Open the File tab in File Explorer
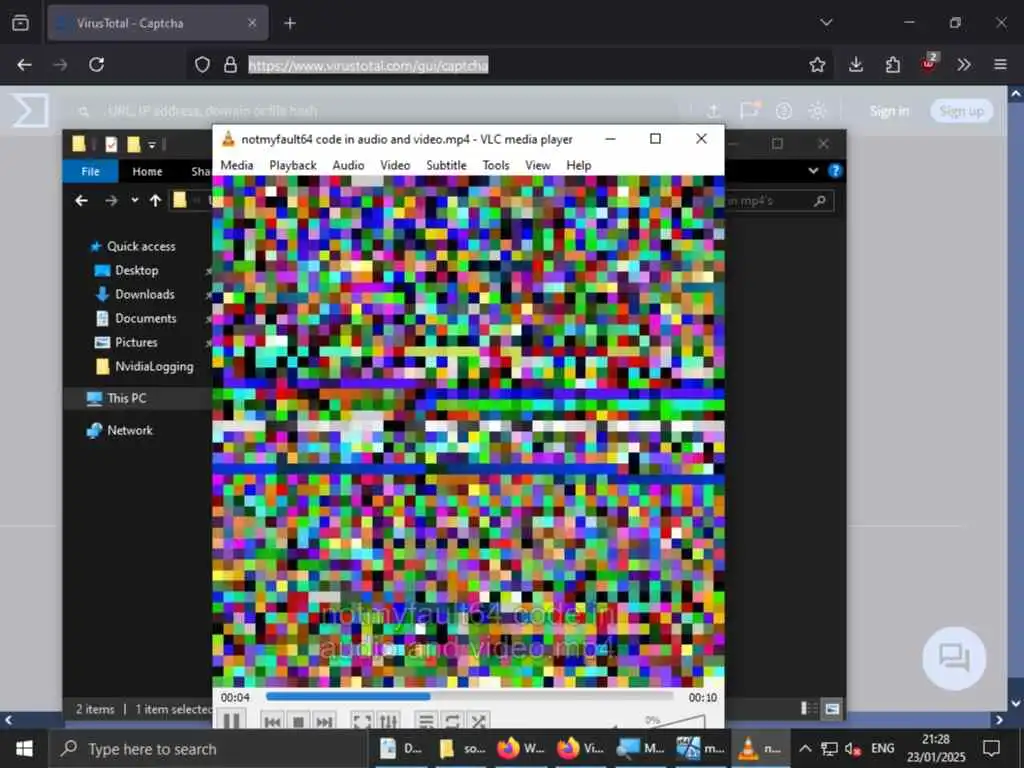The image size is (1024, 768). [x=90, y=171]
